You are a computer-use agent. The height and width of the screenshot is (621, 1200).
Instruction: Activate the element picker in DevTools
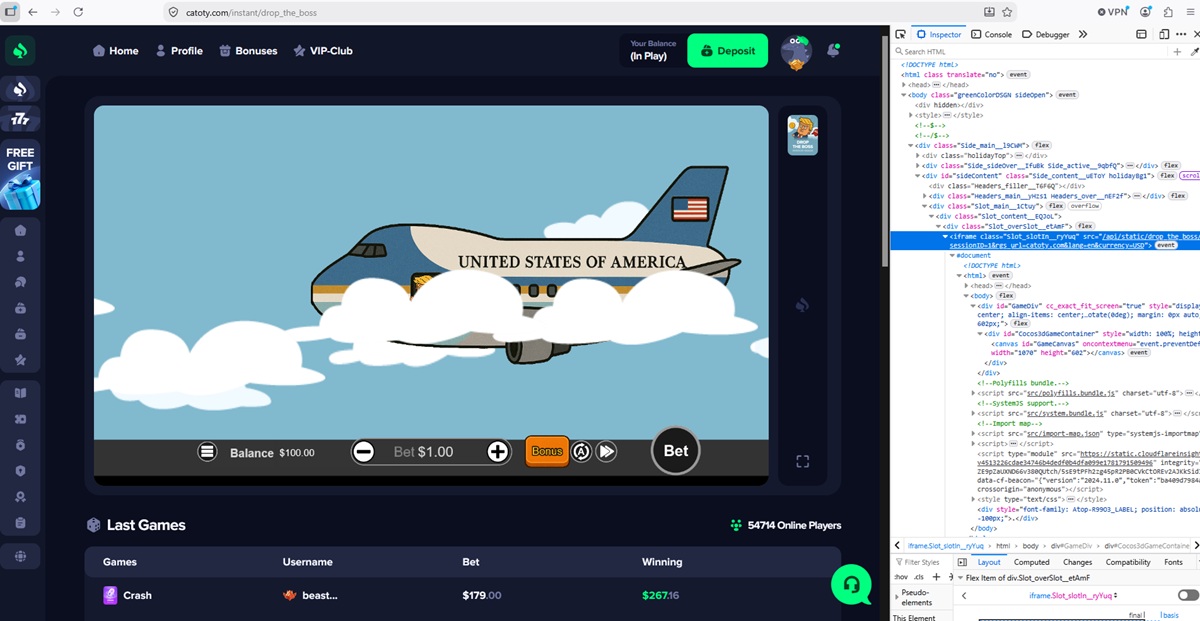pyautogui.click(x=901, y=34)
